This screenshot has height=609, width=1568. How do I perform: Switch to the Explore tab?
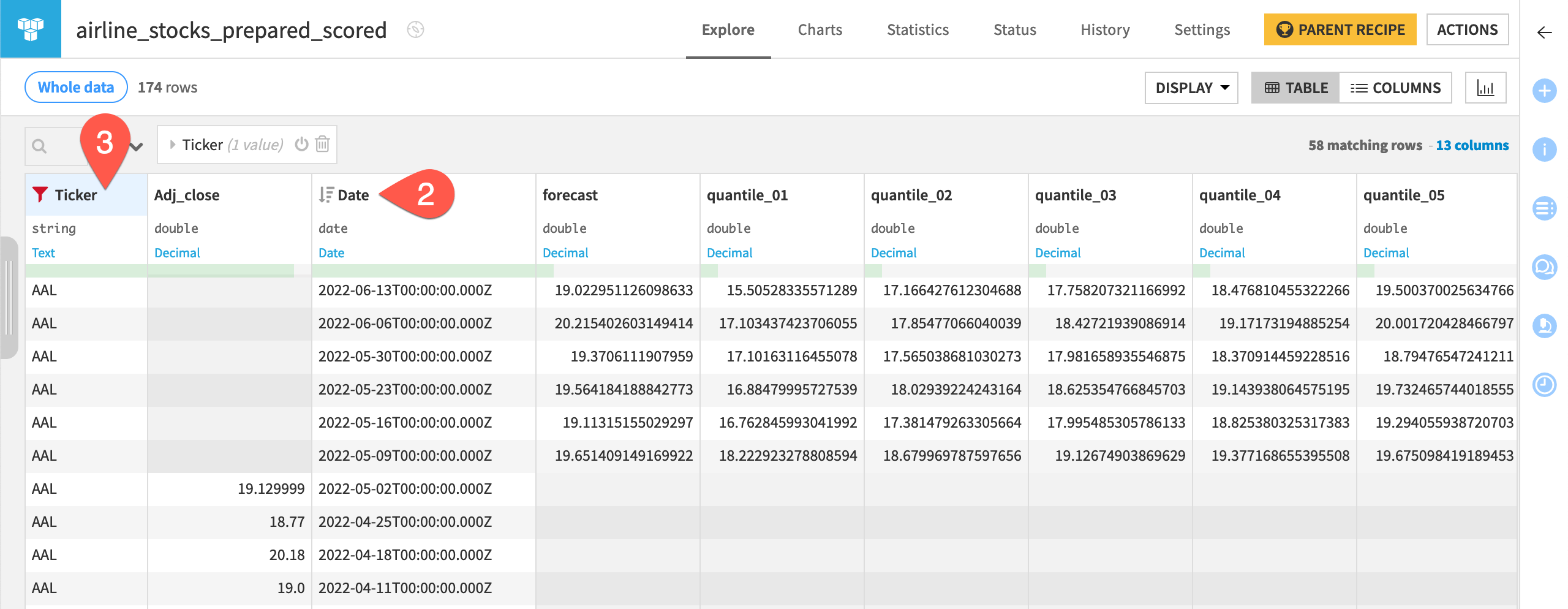[x=728, y=29]
